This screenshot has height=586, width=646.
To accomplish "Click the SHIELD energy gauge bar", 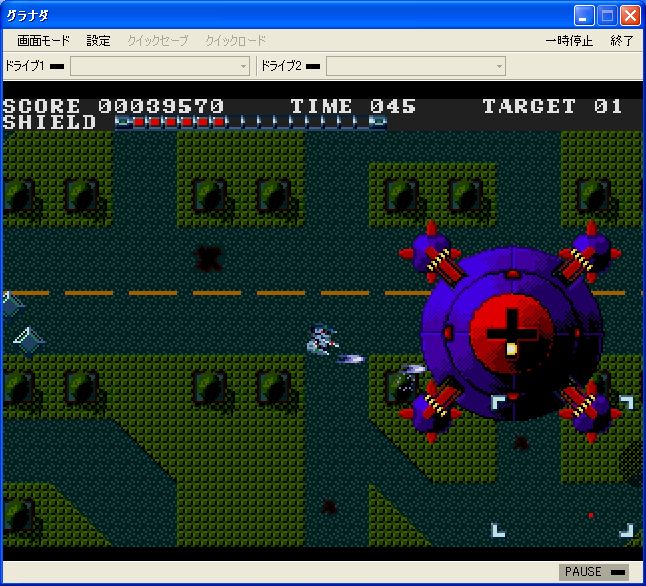I will pos(250,122).
